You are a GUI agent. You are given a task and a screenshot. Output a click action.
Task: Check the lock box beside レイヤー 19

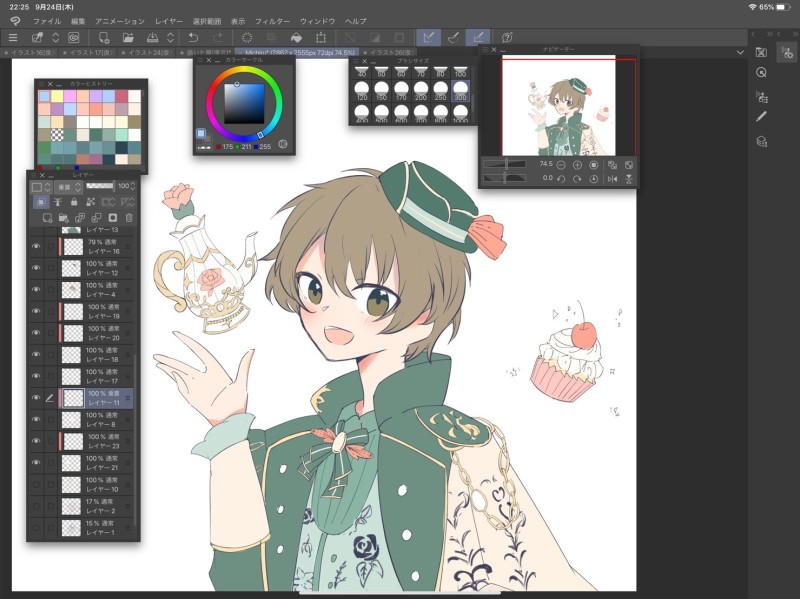click(51, 311)
